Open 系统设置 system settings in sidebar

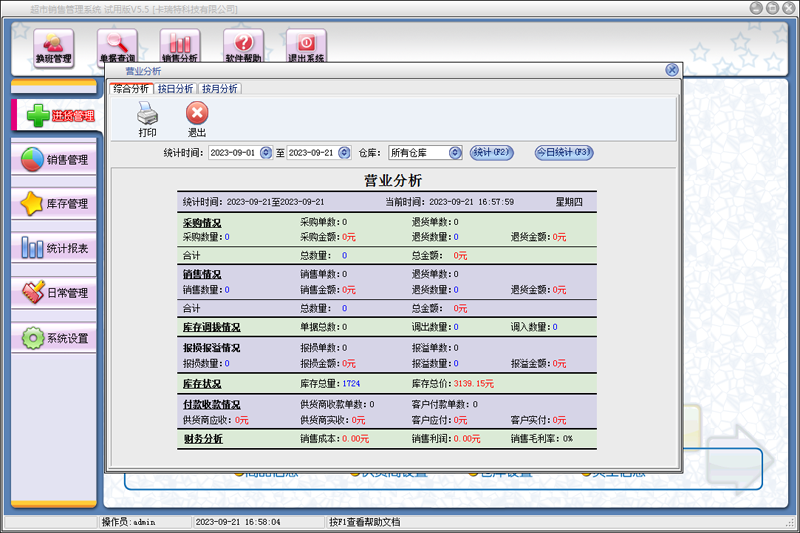pyautogui.click(x=56, y=338)
